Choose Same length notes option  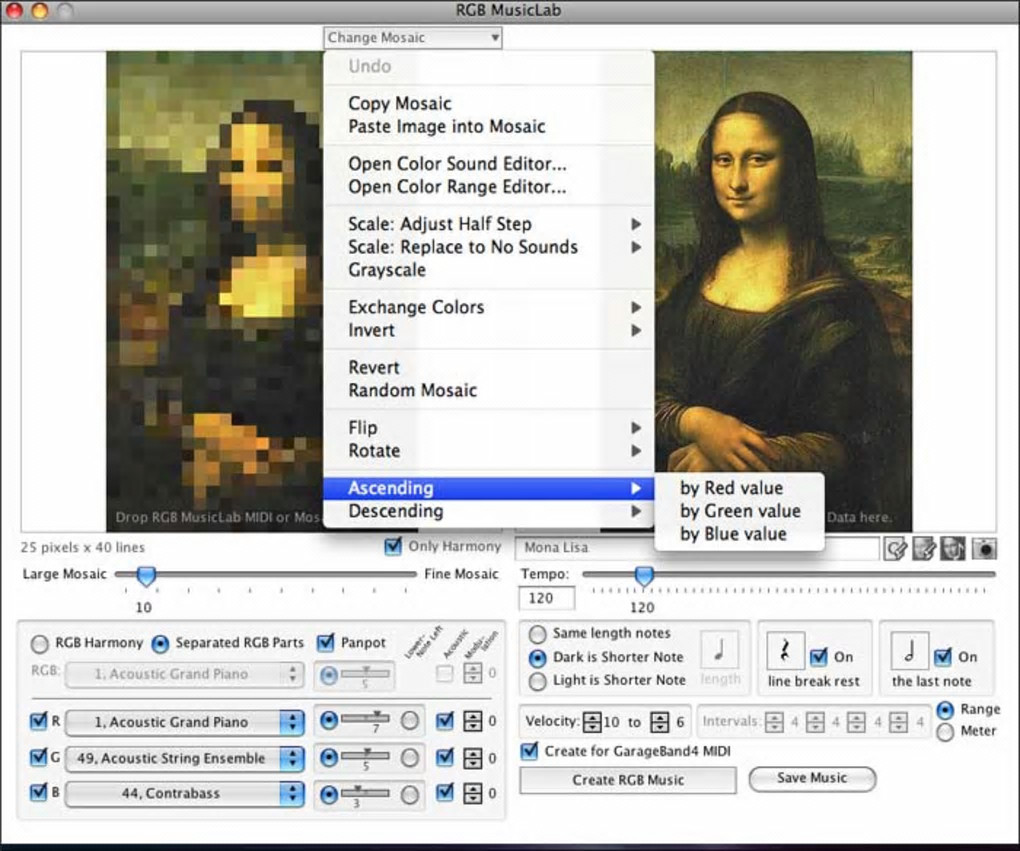pyautogui.click(x=537, y=634)
